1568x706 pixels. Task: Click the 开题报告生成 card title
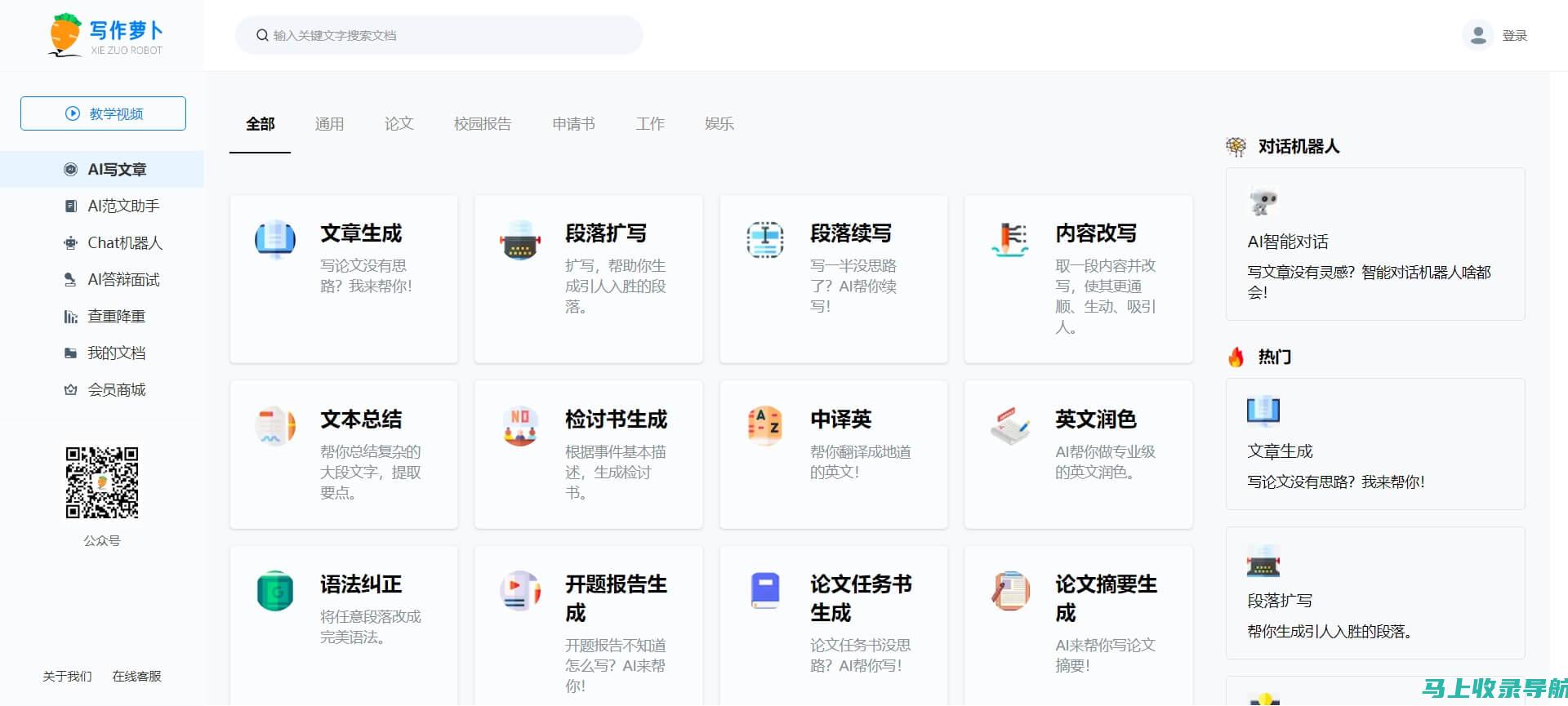[x=617, y=598]
